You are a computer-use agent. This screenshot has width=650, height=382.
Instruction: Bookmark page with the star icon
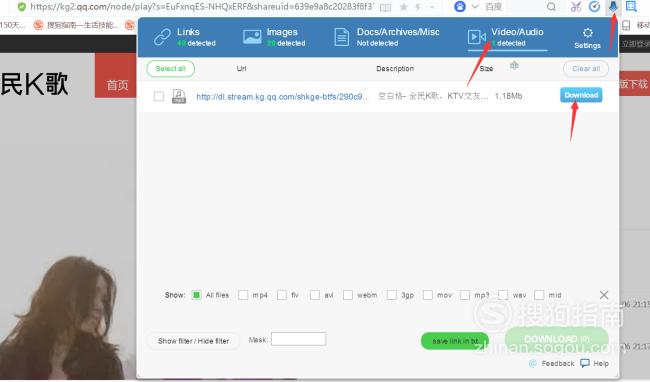403,7
